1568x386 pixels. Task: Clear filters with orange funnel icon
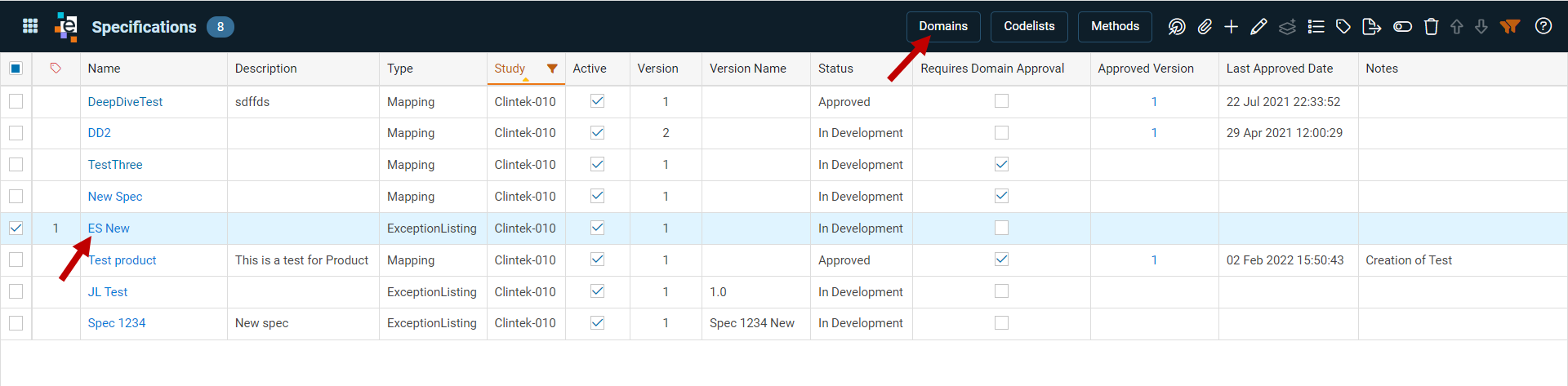point(1510,27)
